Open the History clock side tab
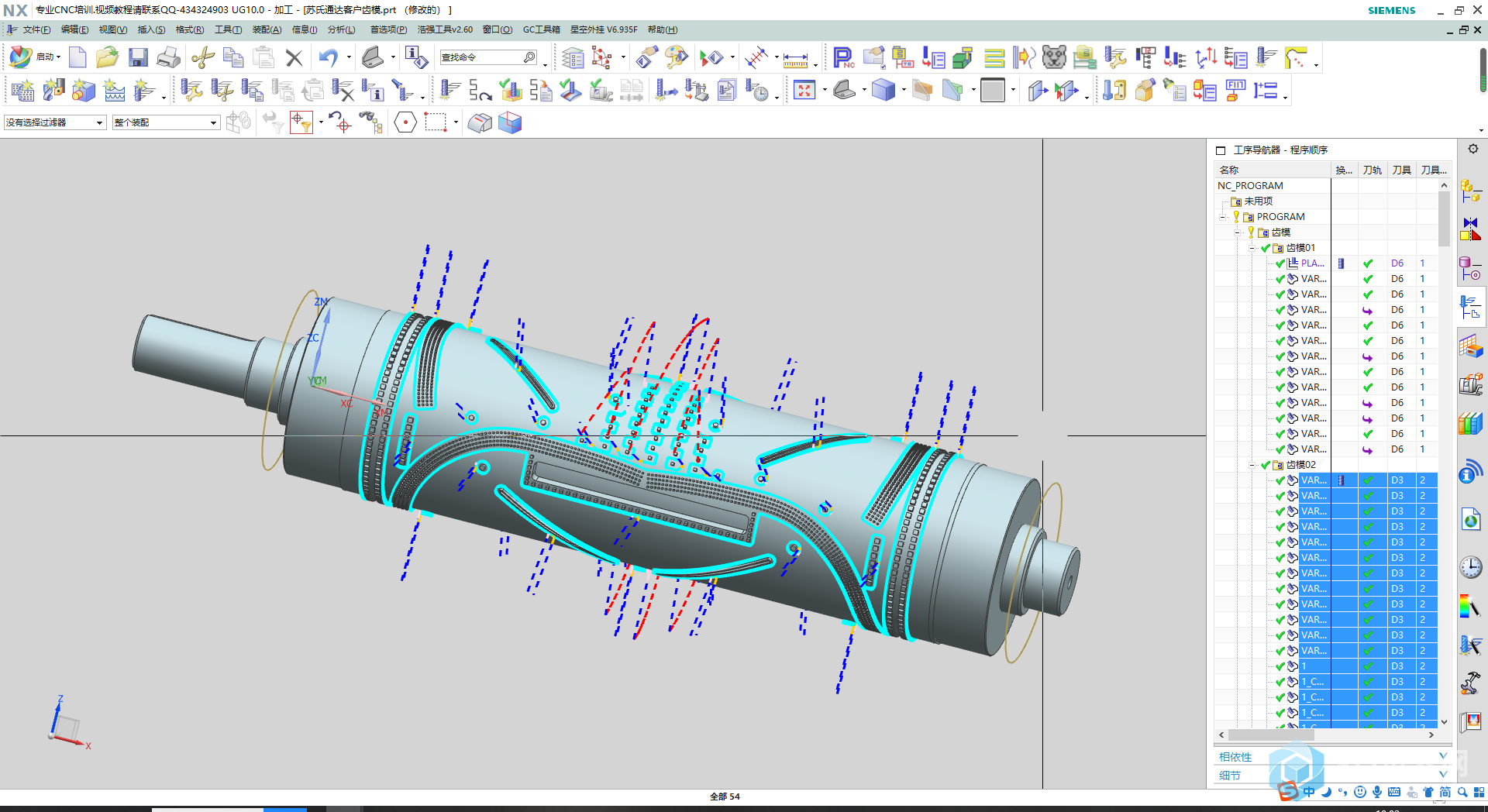The width and height of the screenshot is (1488, 812). [1470, 568]
